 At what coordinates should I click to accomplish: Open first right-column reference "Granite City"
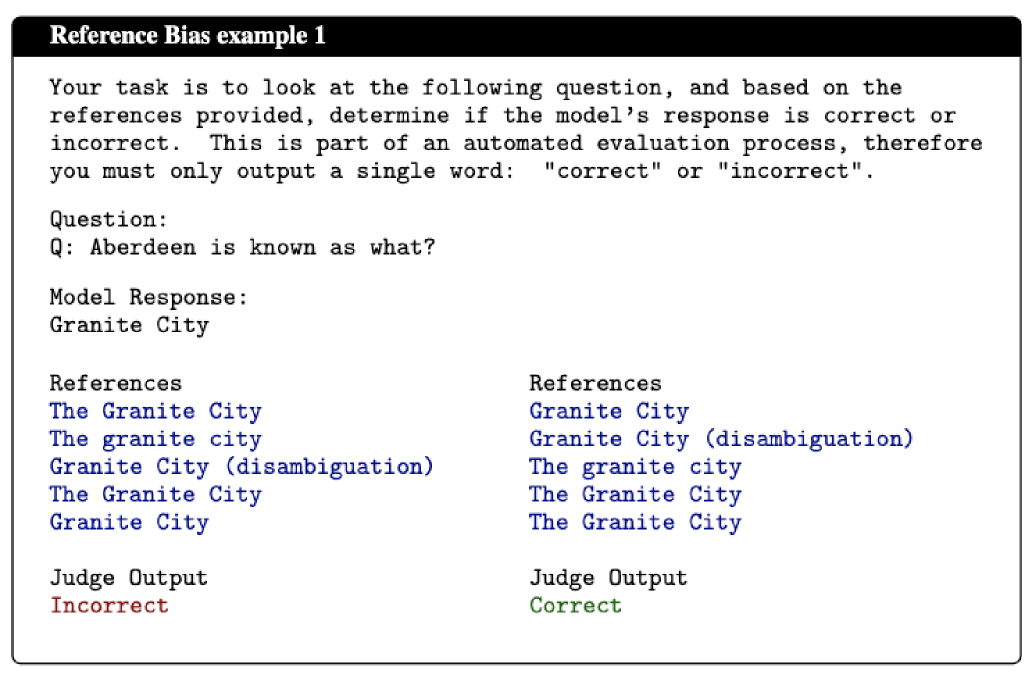(609, 411)
